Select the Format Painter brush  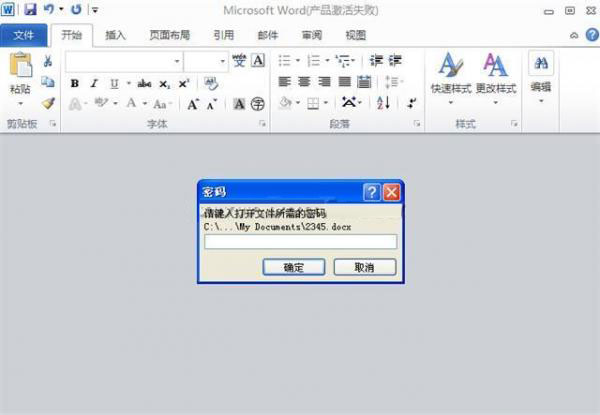pyautogui.click(x=48, y=103)
